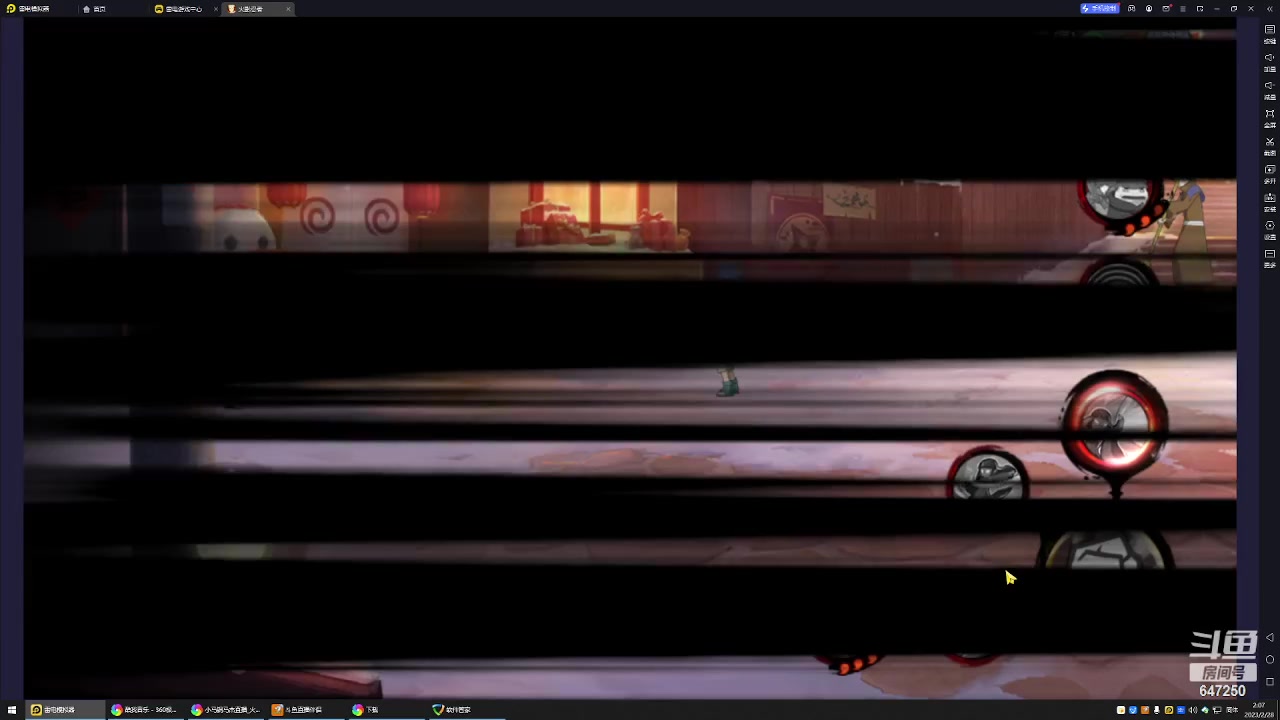1280x720 pixels.
Task: Switch to the 首页 home tab
Action: pos(95,8)
